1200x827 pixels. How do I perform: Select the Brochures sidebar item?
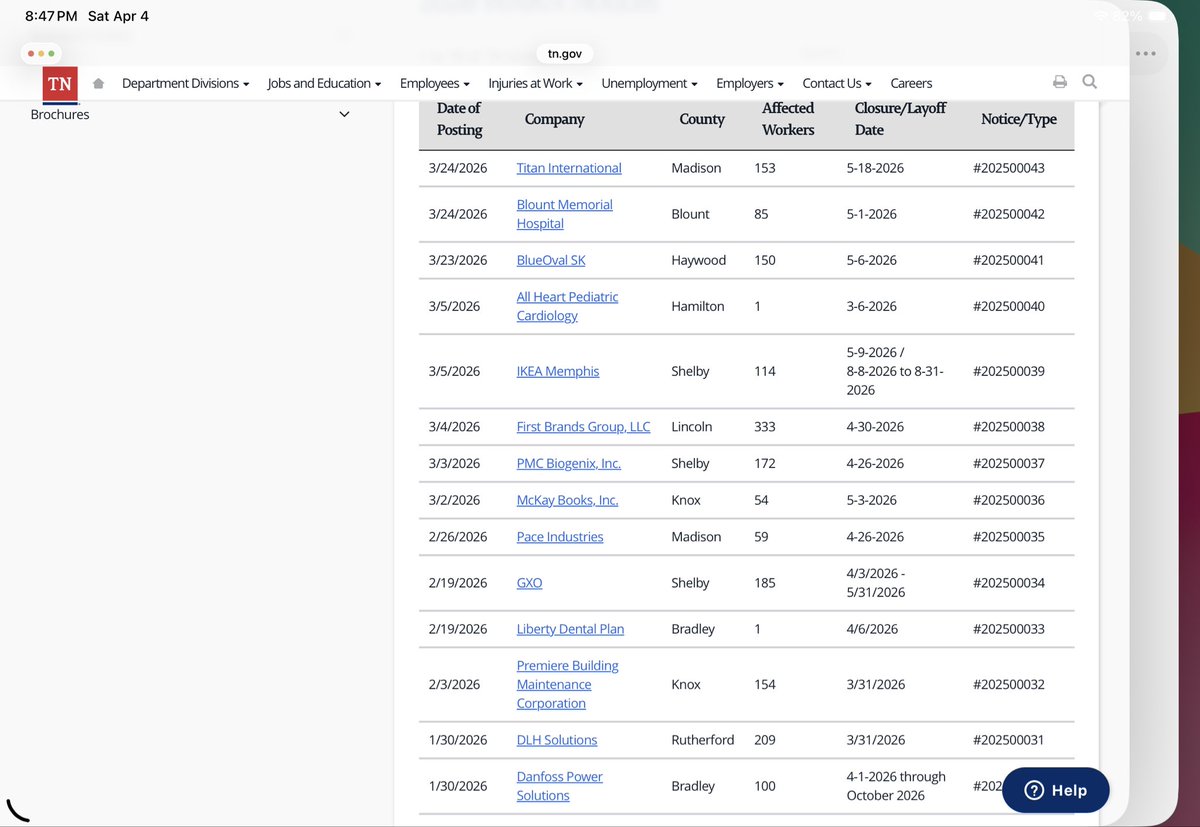pos(60,114)
